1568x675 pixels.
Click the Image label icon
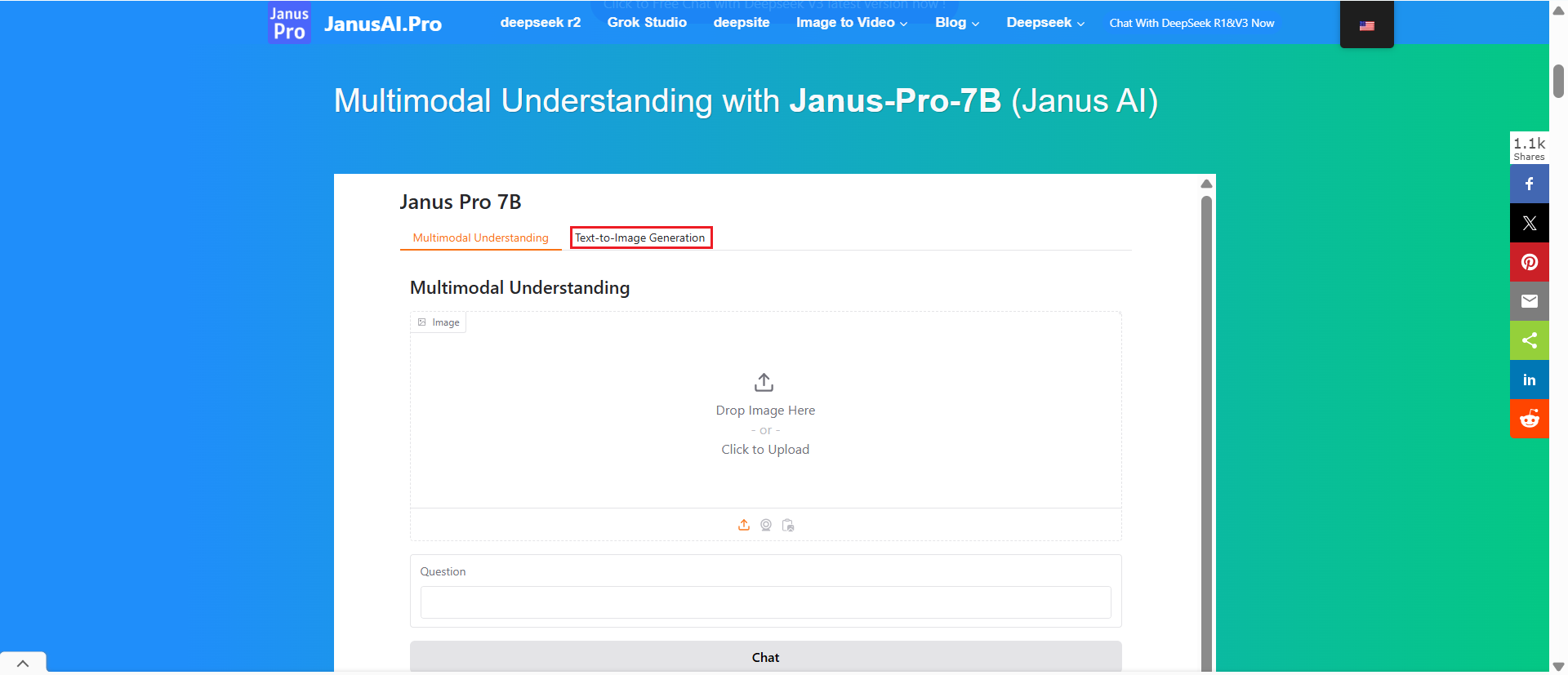click(422, 322)
